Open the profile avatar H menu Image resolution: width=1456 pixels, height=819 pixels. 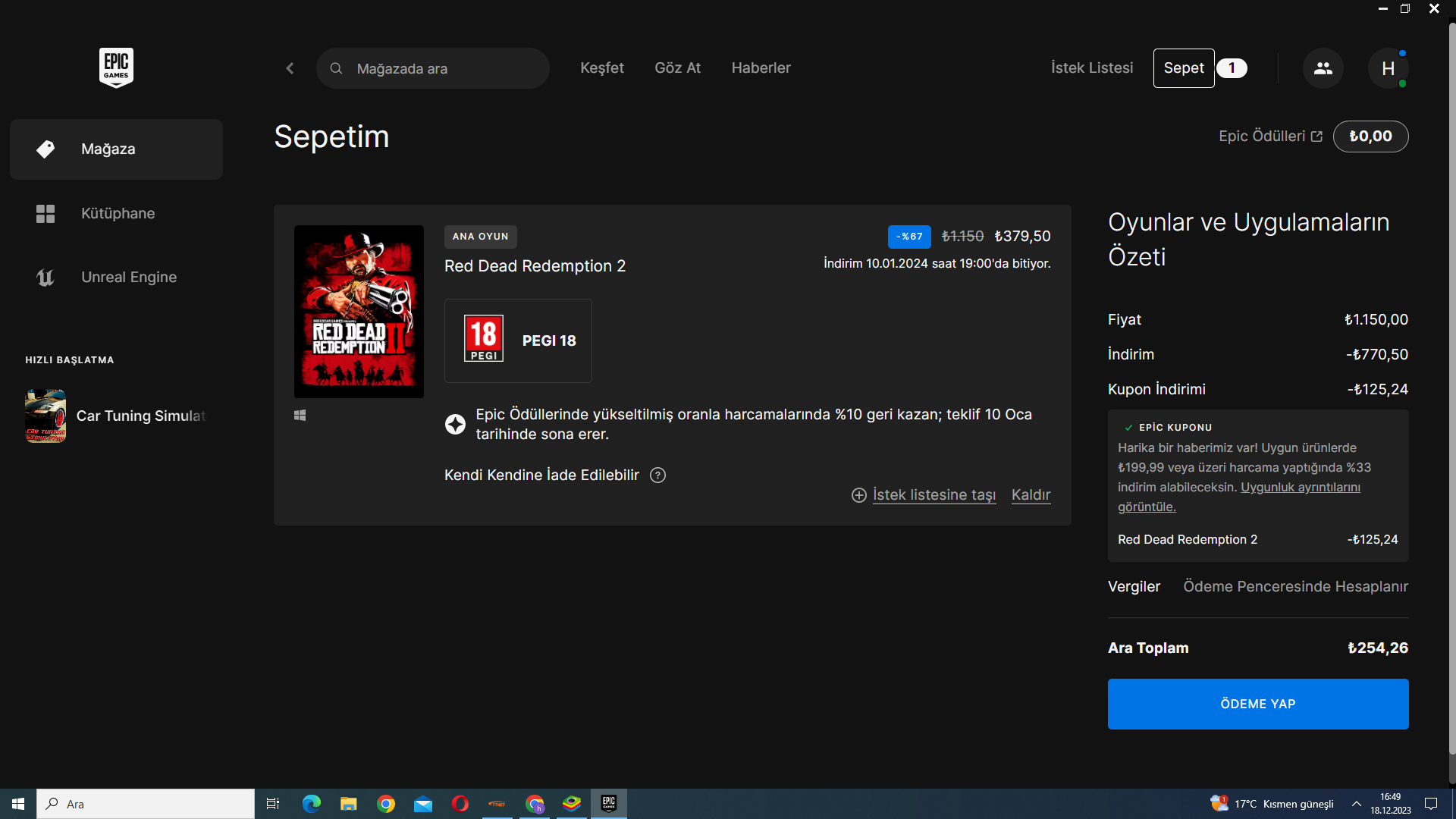click(1388, 68)
